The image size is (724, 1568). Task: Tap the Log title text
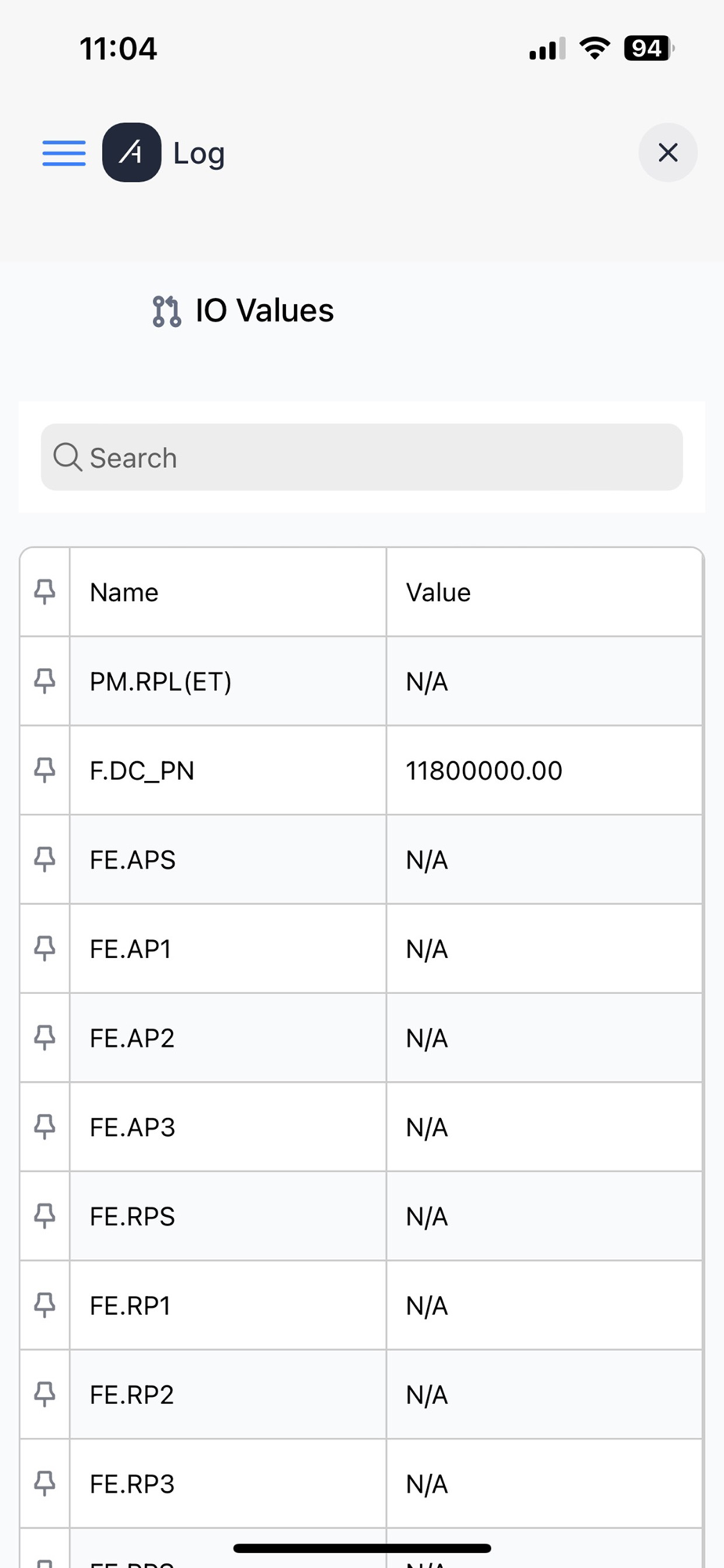(x=199, y=154)
